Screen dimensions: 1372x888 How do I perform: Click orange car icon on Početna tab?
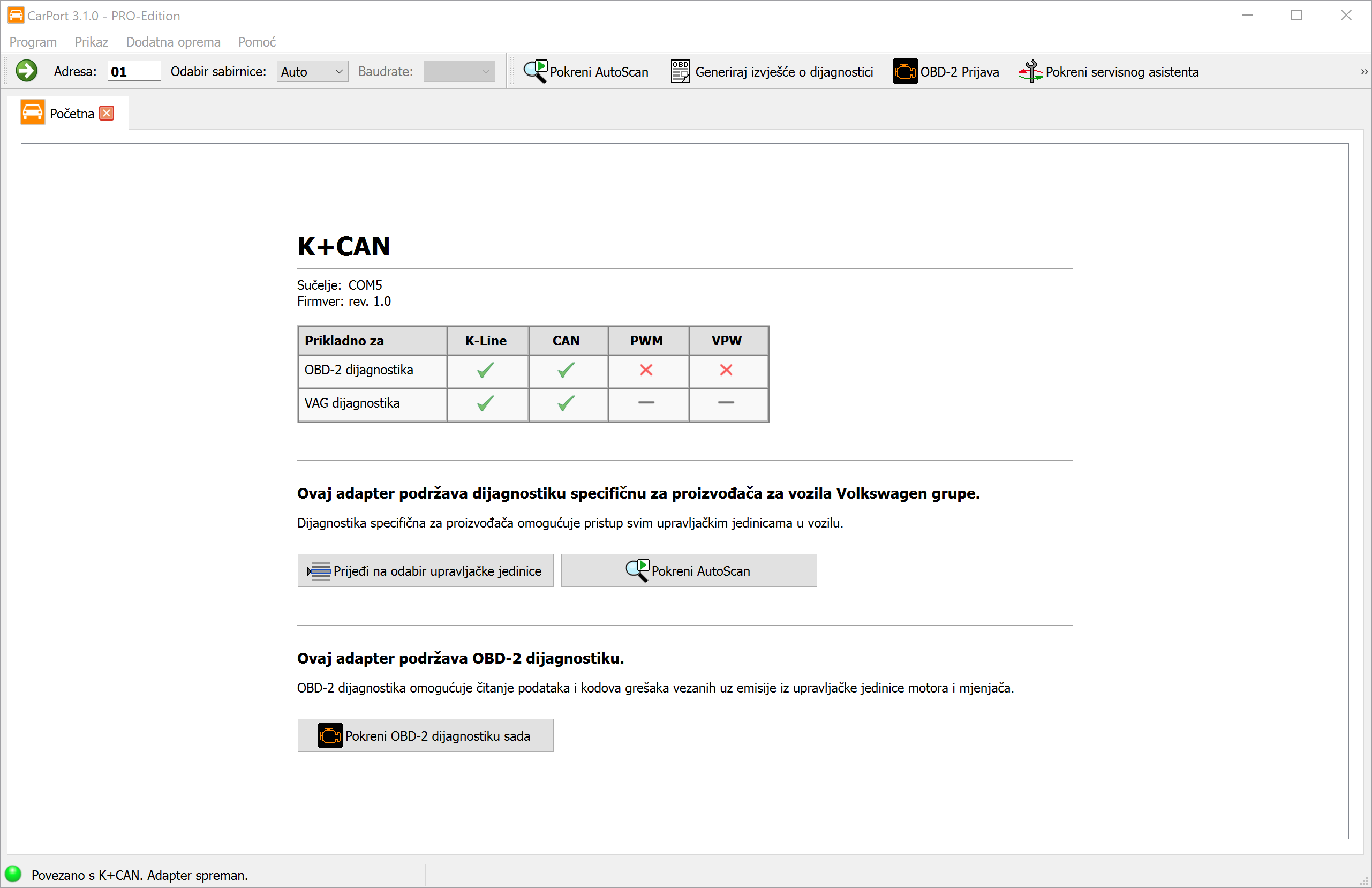[32, 112]
